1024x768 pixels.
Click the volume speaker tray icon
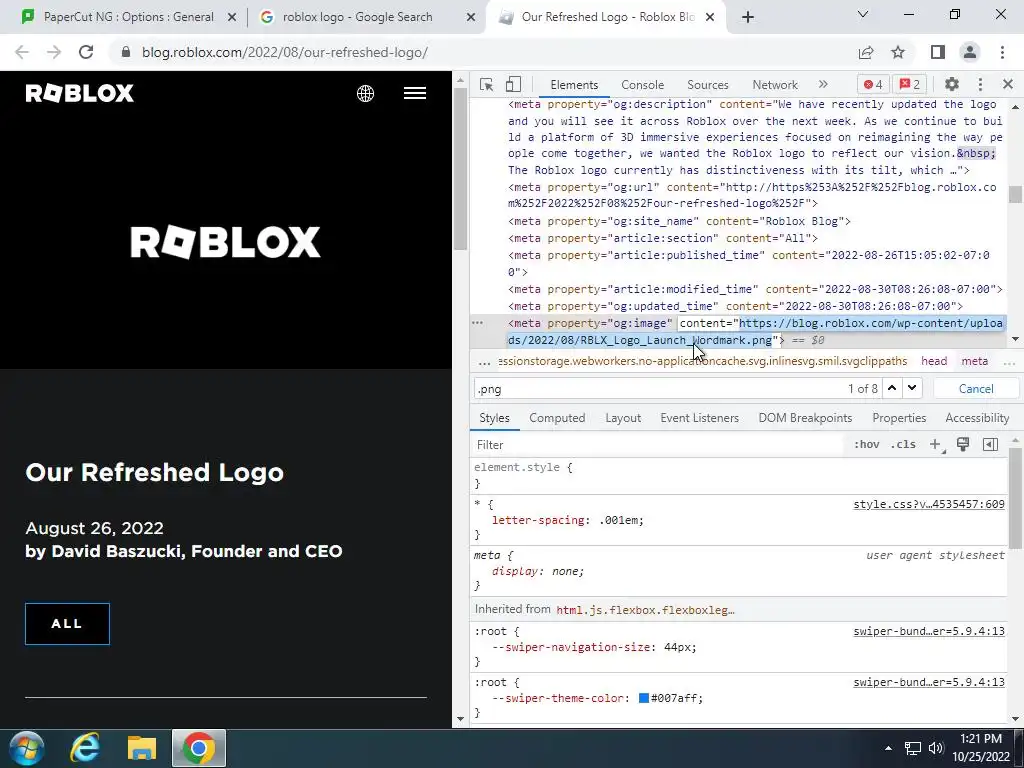[935, 748]
